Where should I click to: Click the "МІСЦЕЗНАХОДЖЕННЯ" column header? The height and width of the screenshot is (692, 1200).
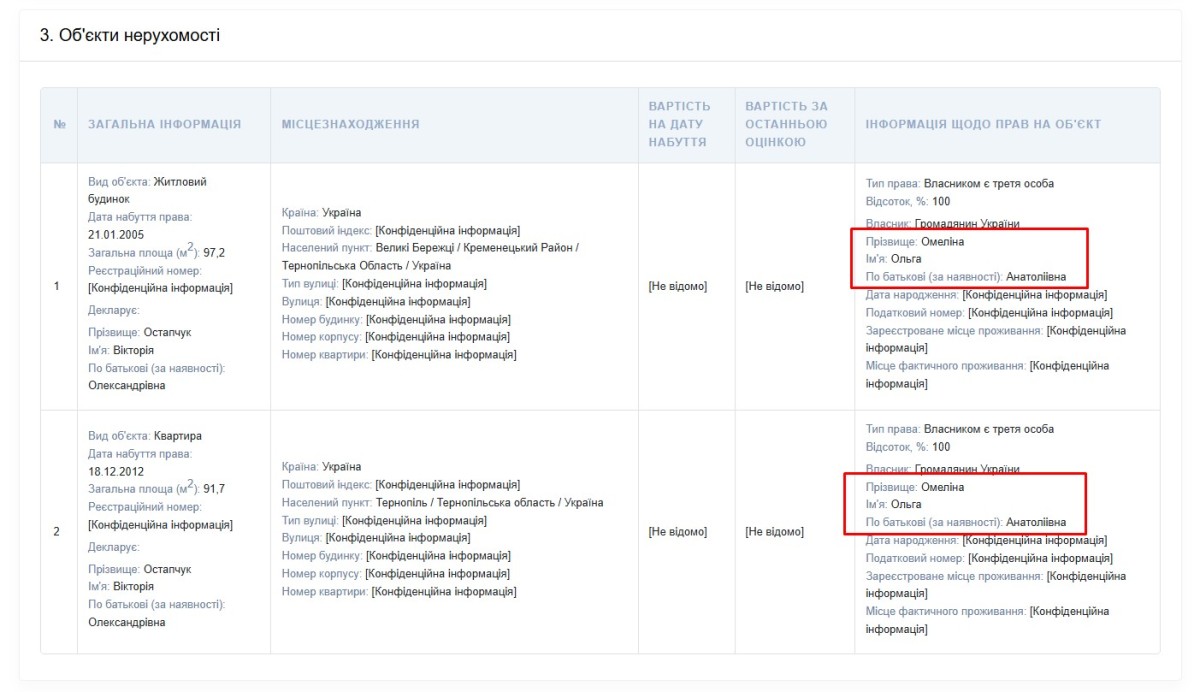[x=350, y=125]
